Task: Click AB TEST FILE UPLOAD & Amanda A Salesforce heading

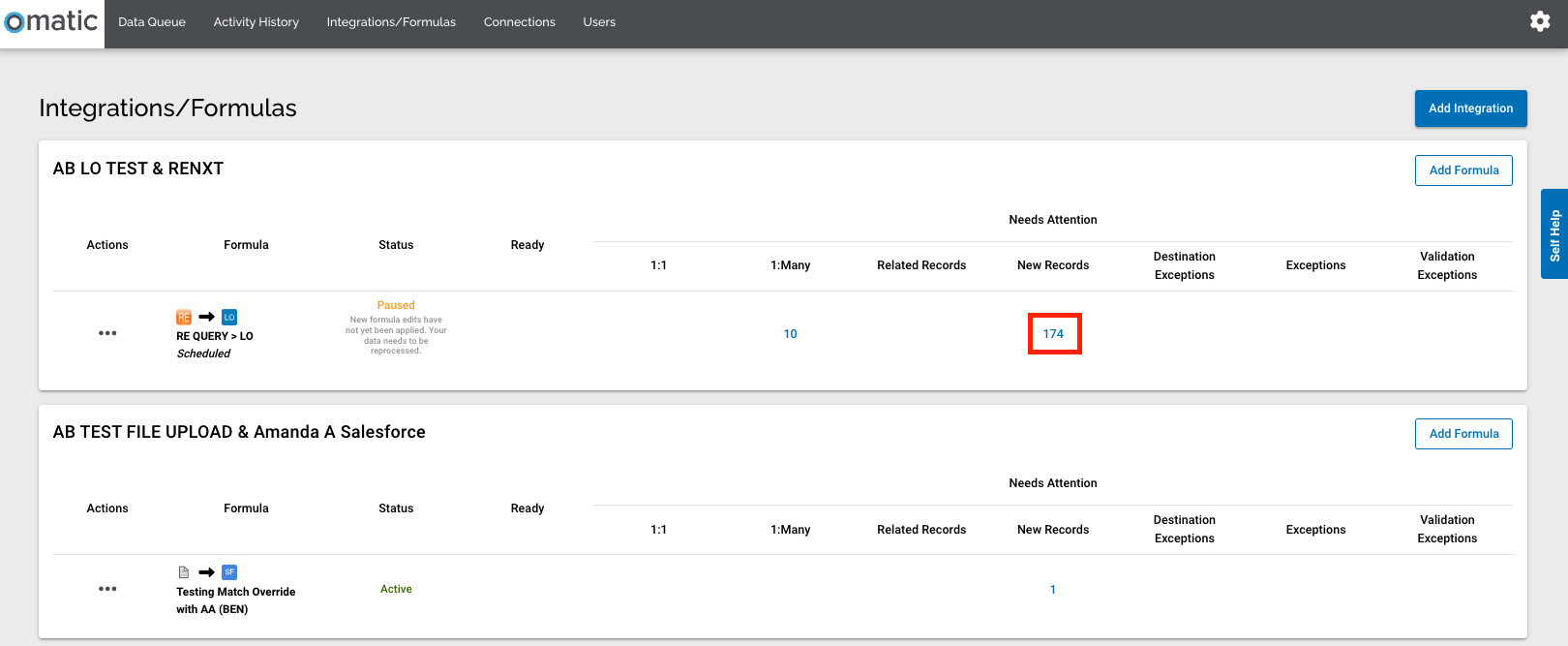Action: pos(239,432)
